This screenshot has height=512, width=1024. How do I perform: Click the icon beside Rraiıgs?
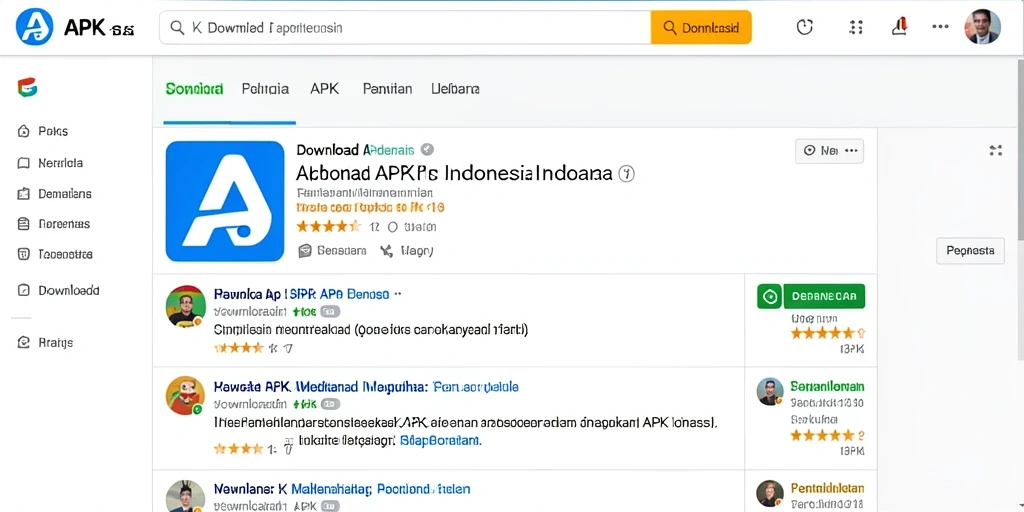pos(24,342)
